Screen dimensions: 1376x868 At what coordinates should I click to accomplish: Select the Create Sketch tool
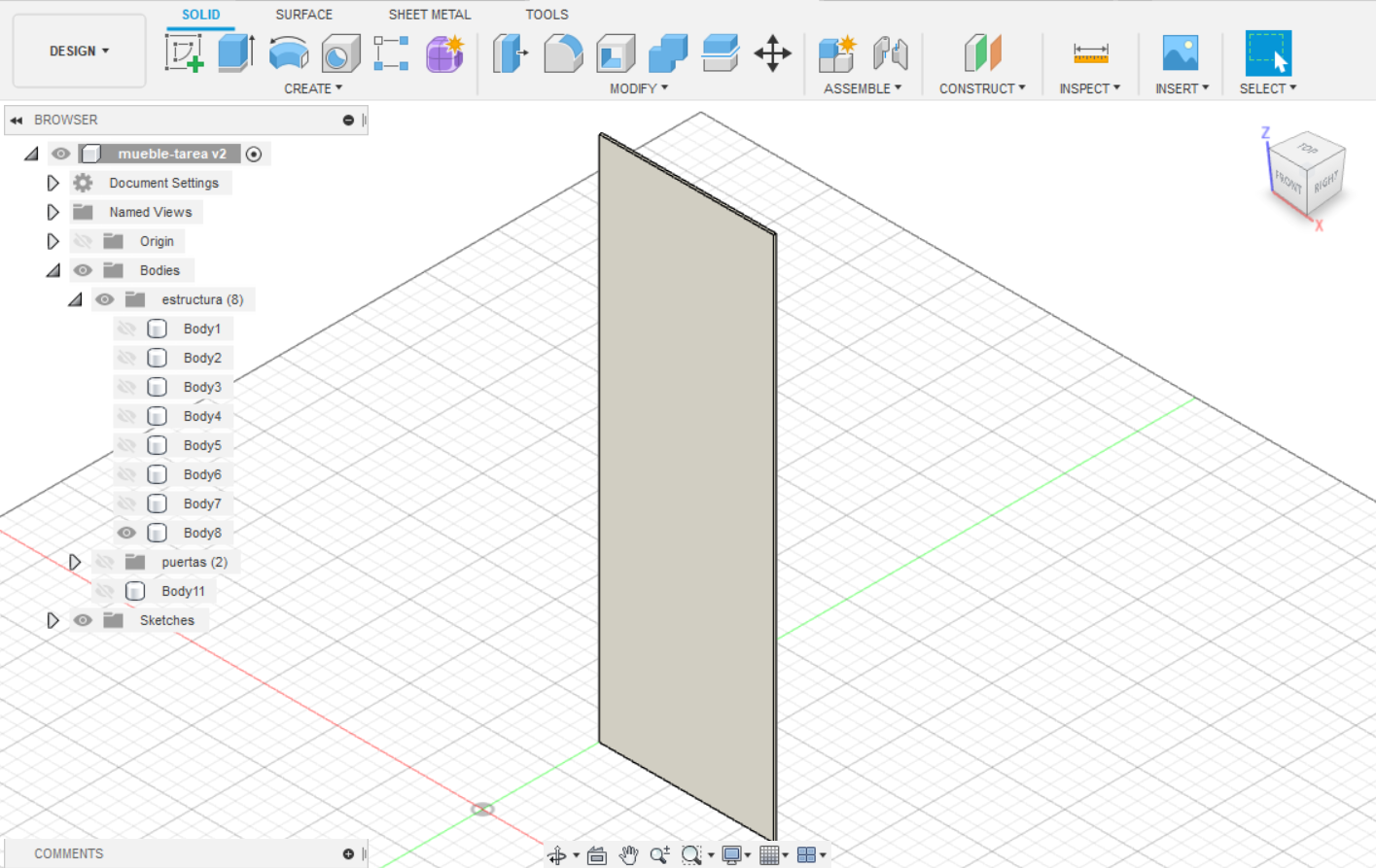(x=184, y=52)
